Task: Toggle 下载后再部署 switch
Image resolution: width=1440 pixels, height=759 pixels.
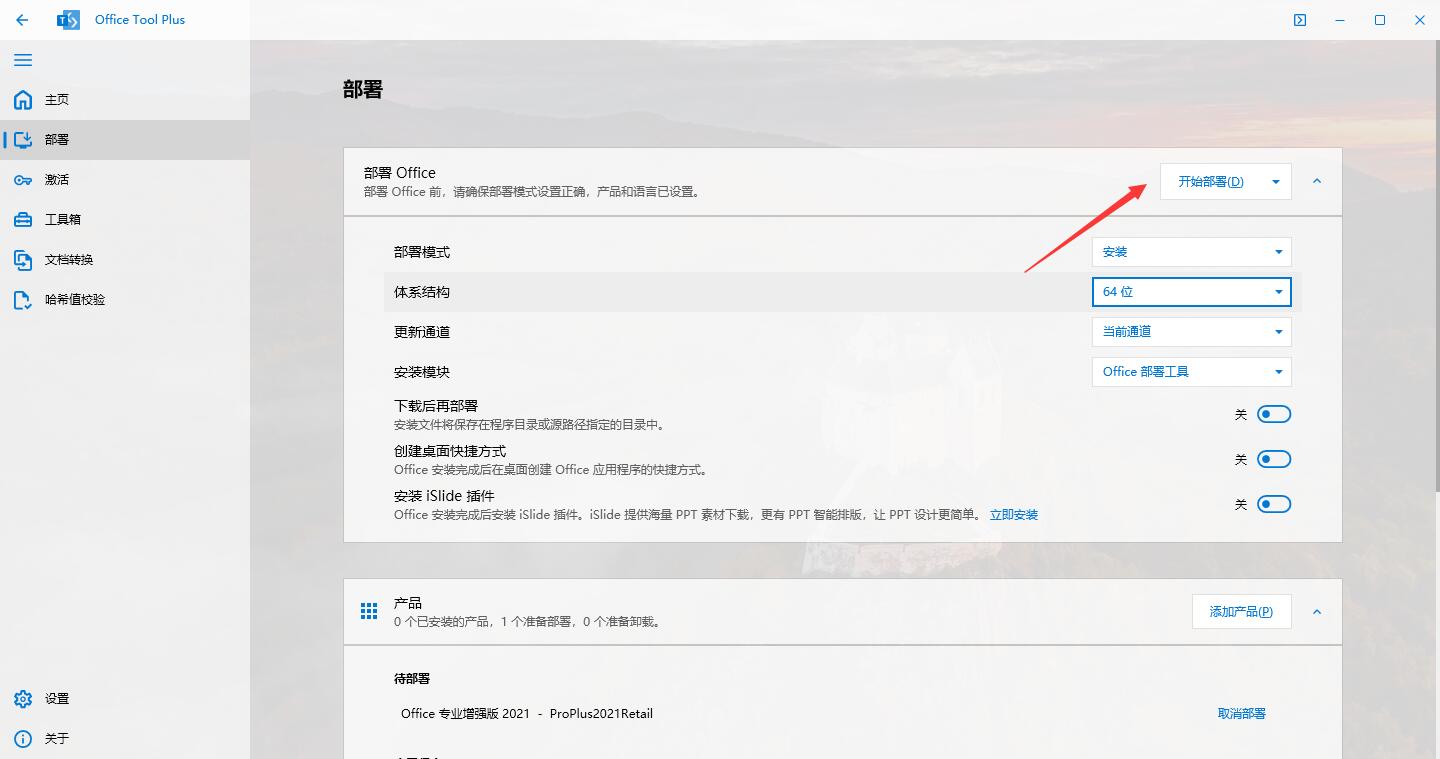Action: pyautogui.click(x=1274, y=414)
